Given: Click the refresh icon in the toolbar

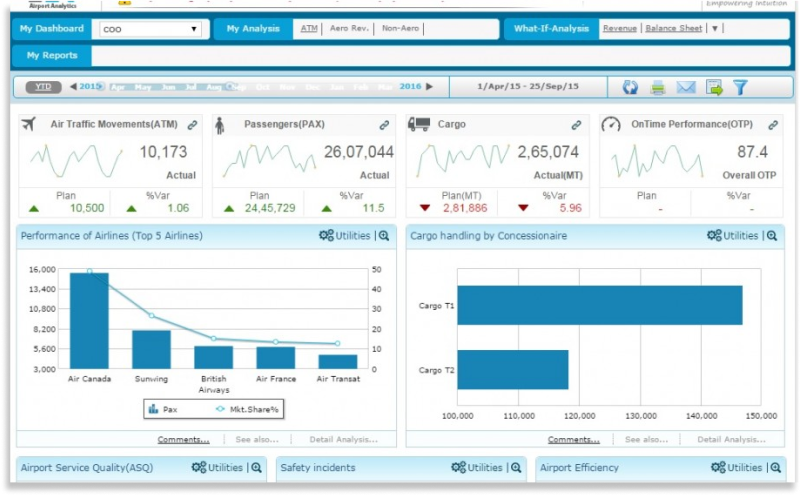Looking at the screenshot, I should (630, 87).
